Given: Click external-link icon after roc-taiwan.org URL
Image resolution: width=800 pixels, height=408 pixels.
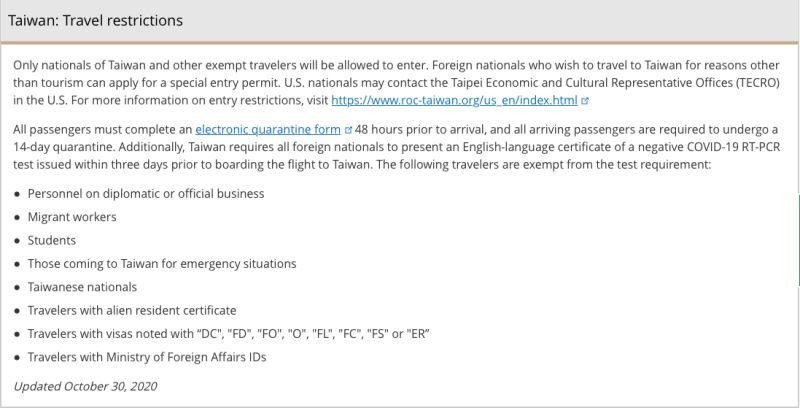Looking at the screenshot, I should point(585,101).
